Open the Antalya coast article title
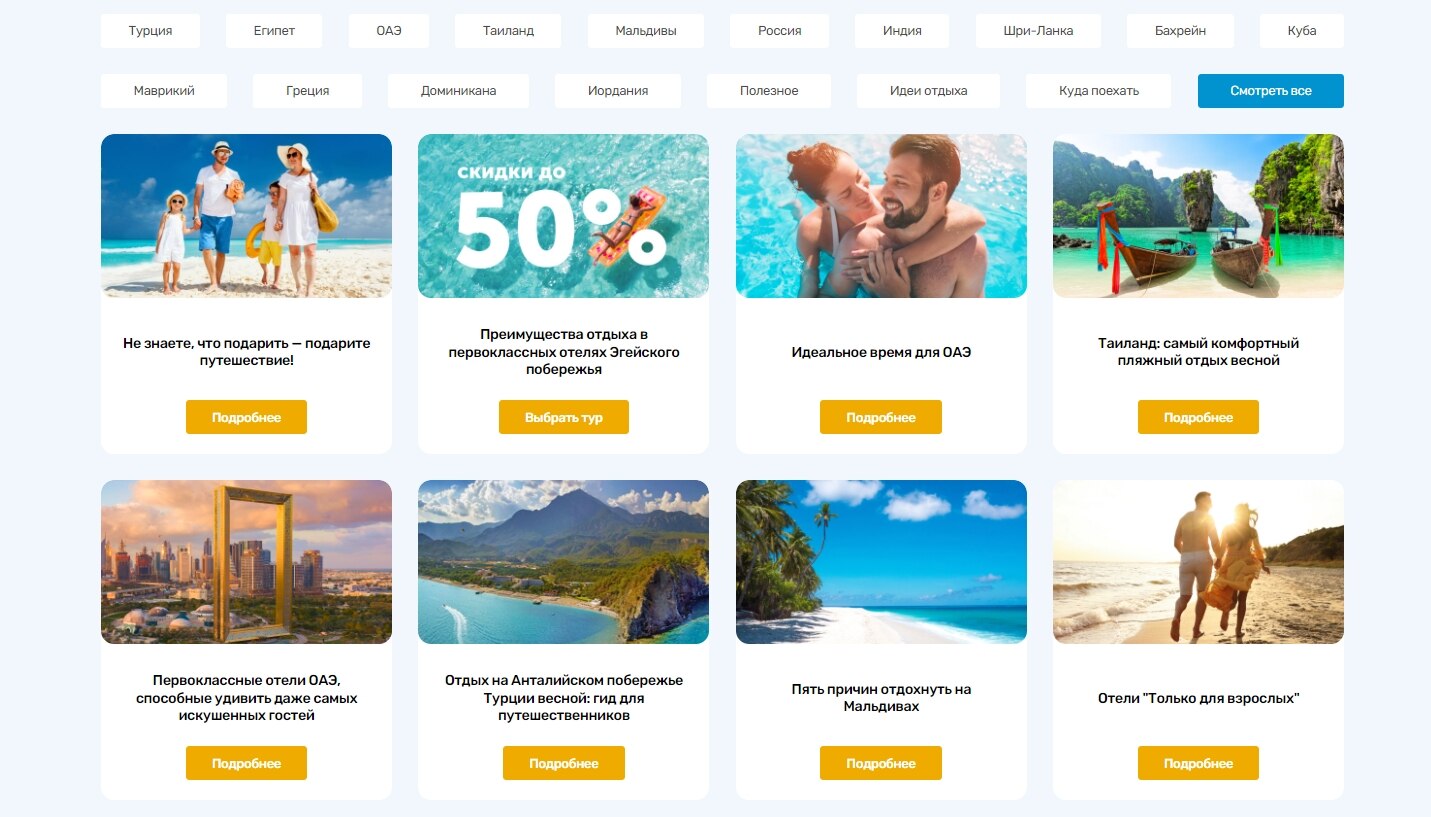Viewport: 1431px width, 817px height. click(x=564, y=698)
